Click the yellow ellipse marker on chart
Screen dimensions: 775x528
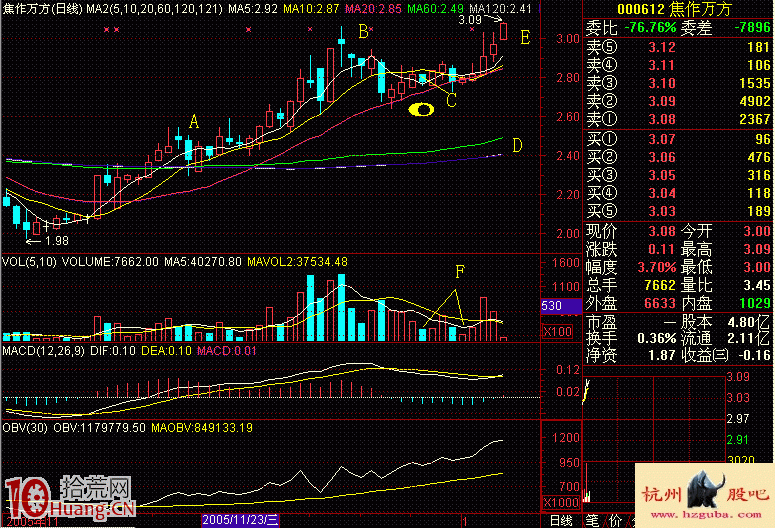pos(424,109)
